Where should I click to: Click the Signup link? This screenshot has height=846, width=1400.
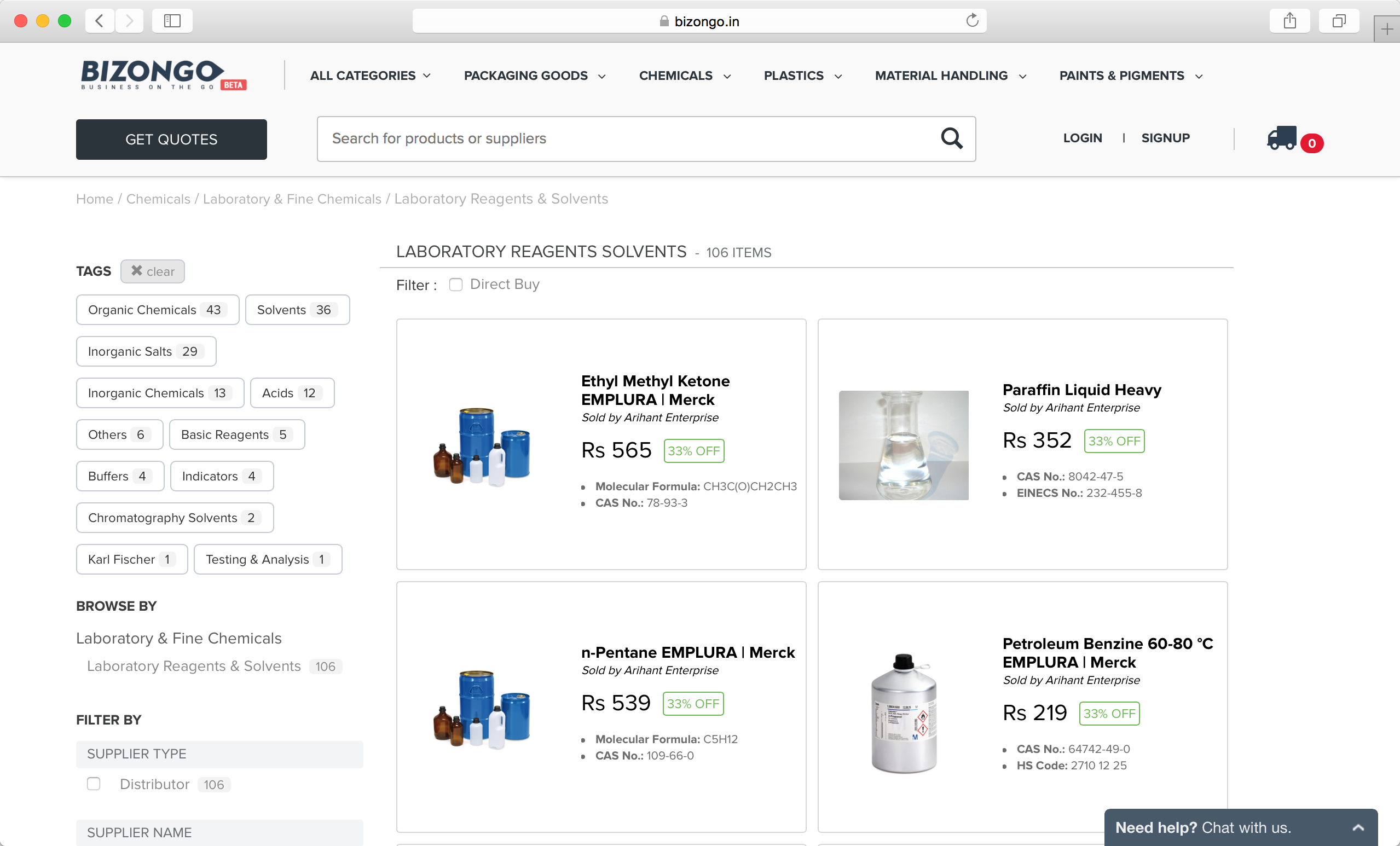pos(1165,138)
